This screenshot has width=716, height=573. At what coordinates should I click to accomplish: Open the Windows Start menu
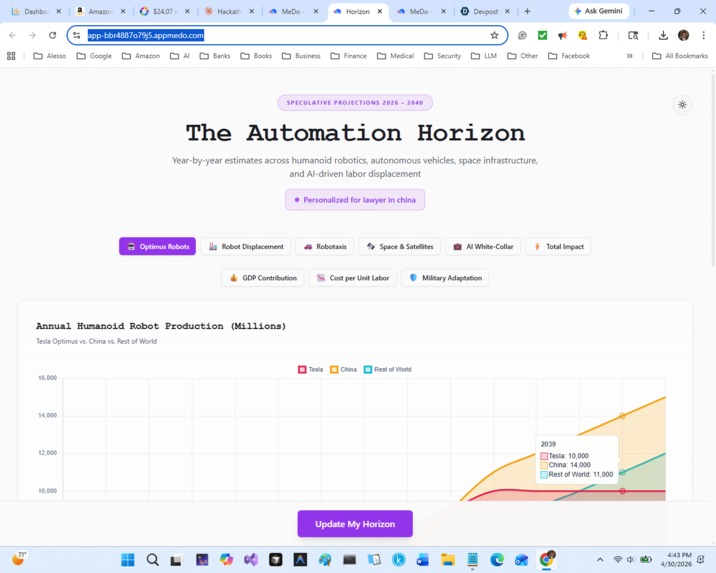click(128, 559)
